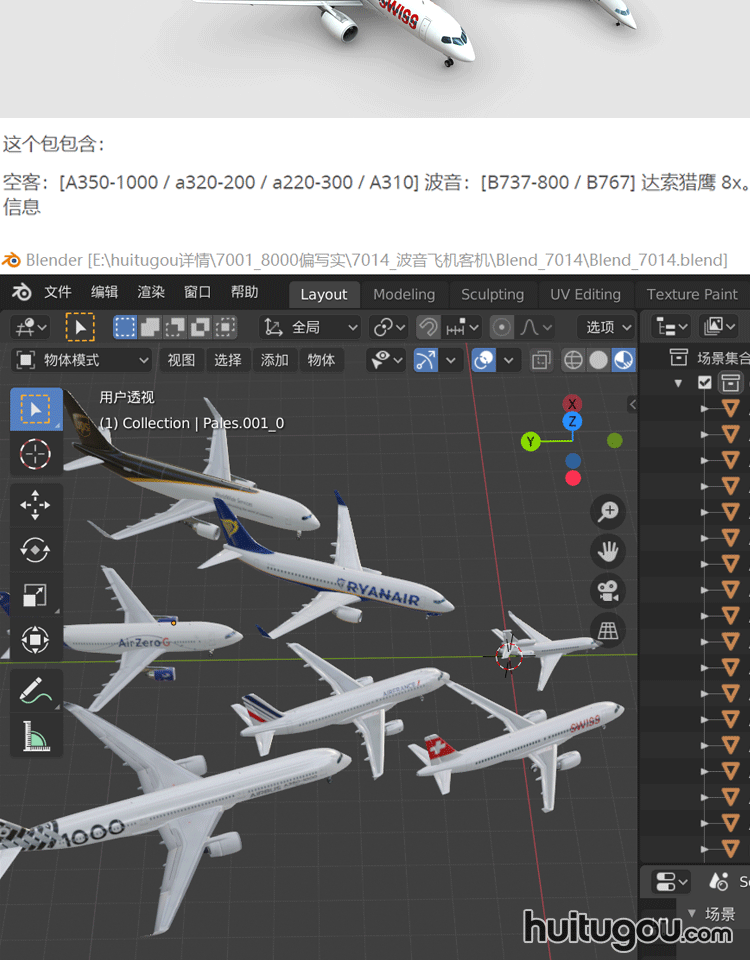Switch to solid viewport shading
Image resolution: width=750 pixels, height=960 pixels.
(598, 360)
